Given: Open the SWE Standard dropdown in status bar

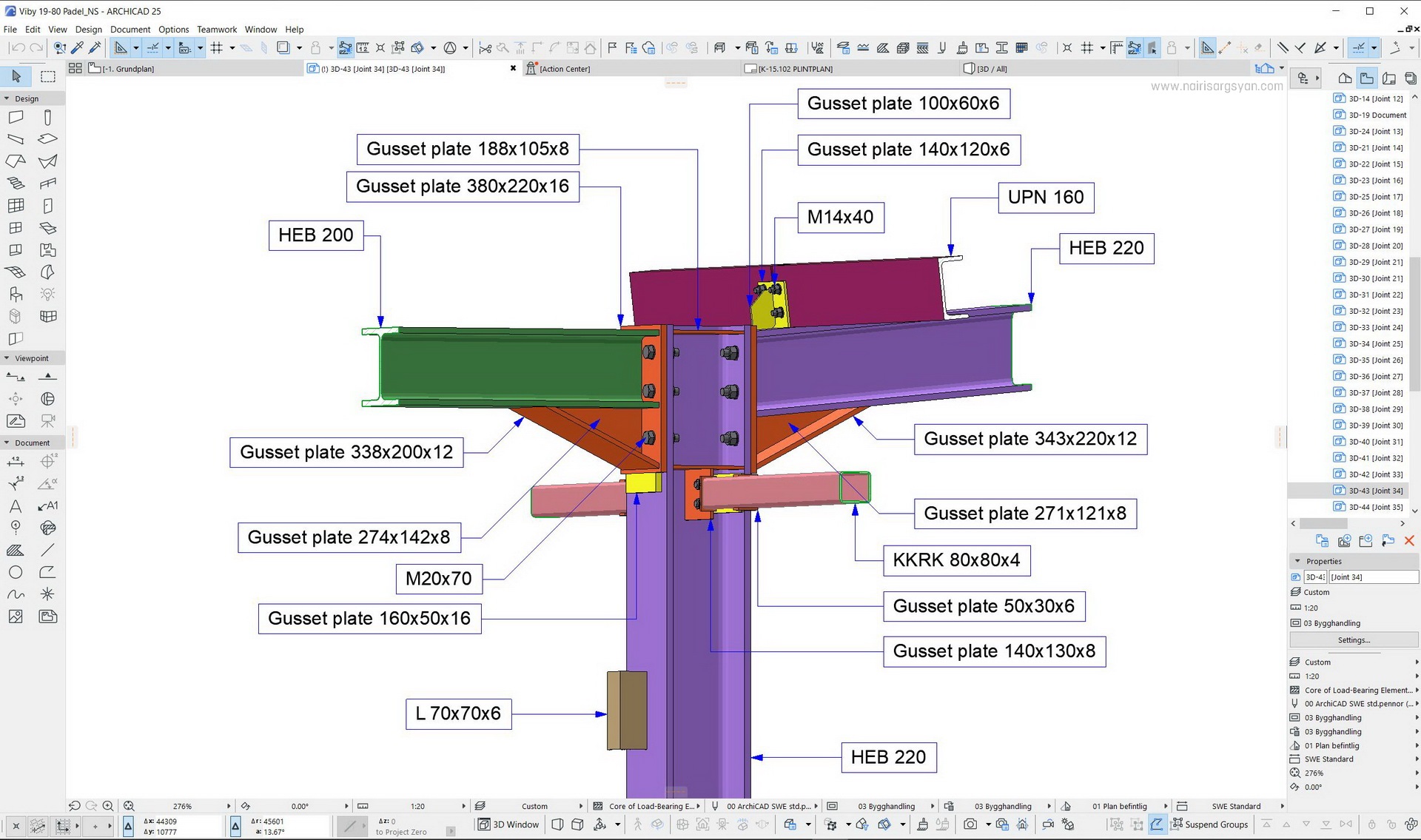Looking at the screenshot, I should point(1236,806).
